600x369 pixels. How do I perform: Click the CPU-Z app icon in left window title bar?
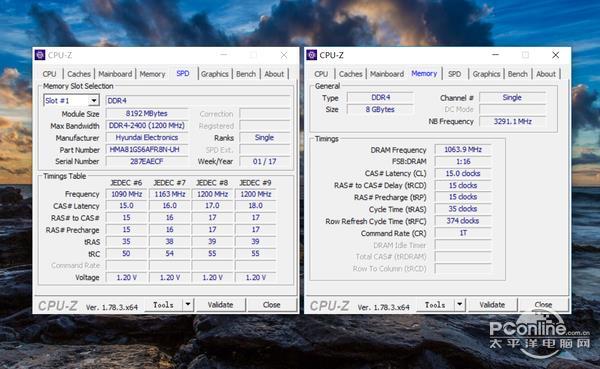[40, 55]
